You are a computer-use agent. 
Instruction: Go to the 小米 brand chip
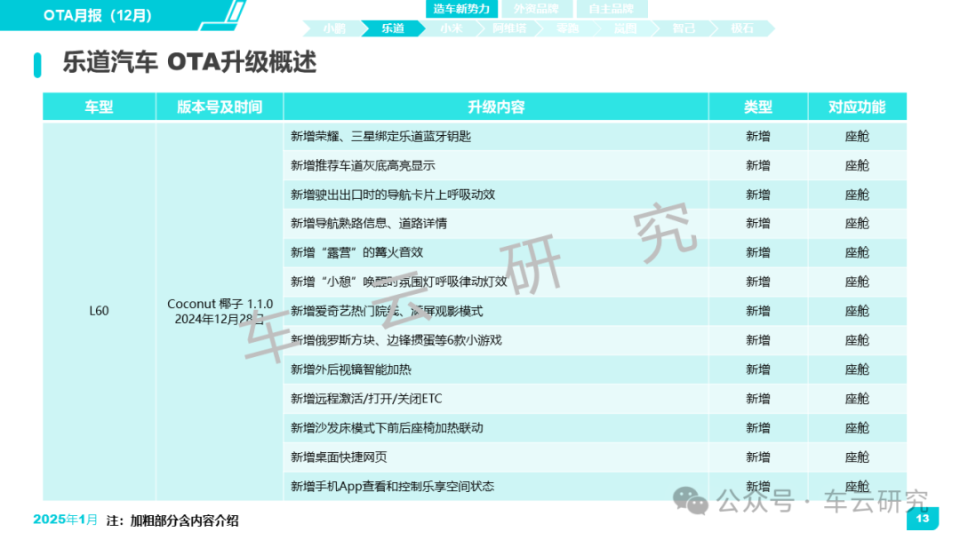[x=451, y=28]
